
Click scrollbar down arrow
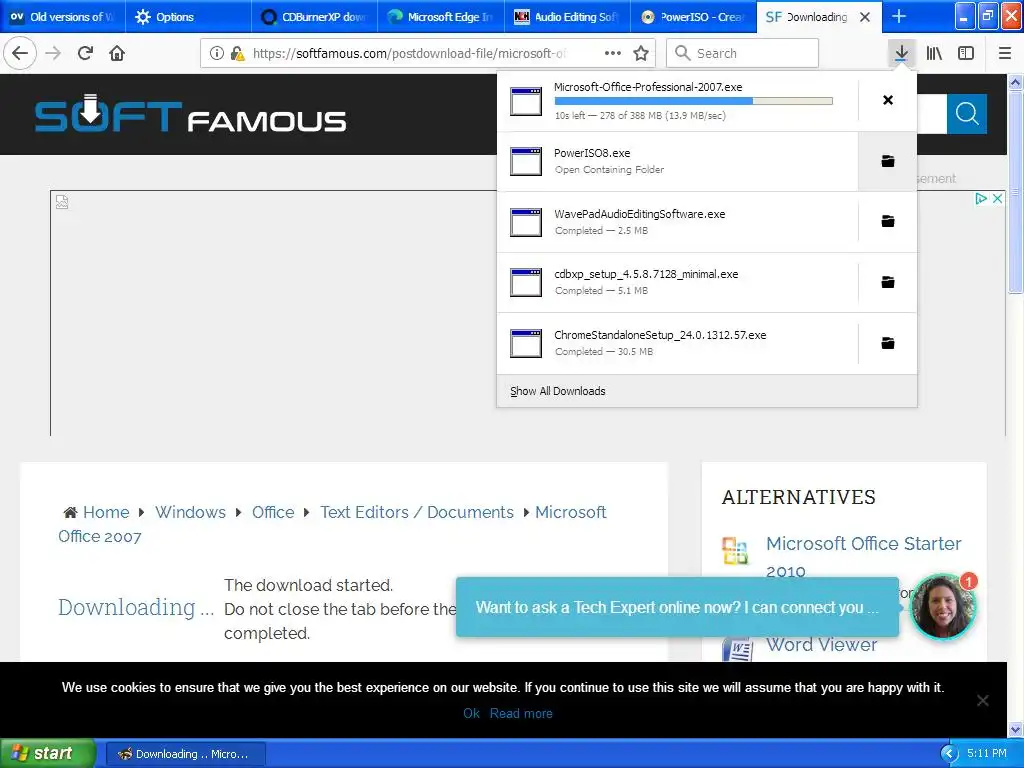pyautogui.click(x=1015, y=729)
